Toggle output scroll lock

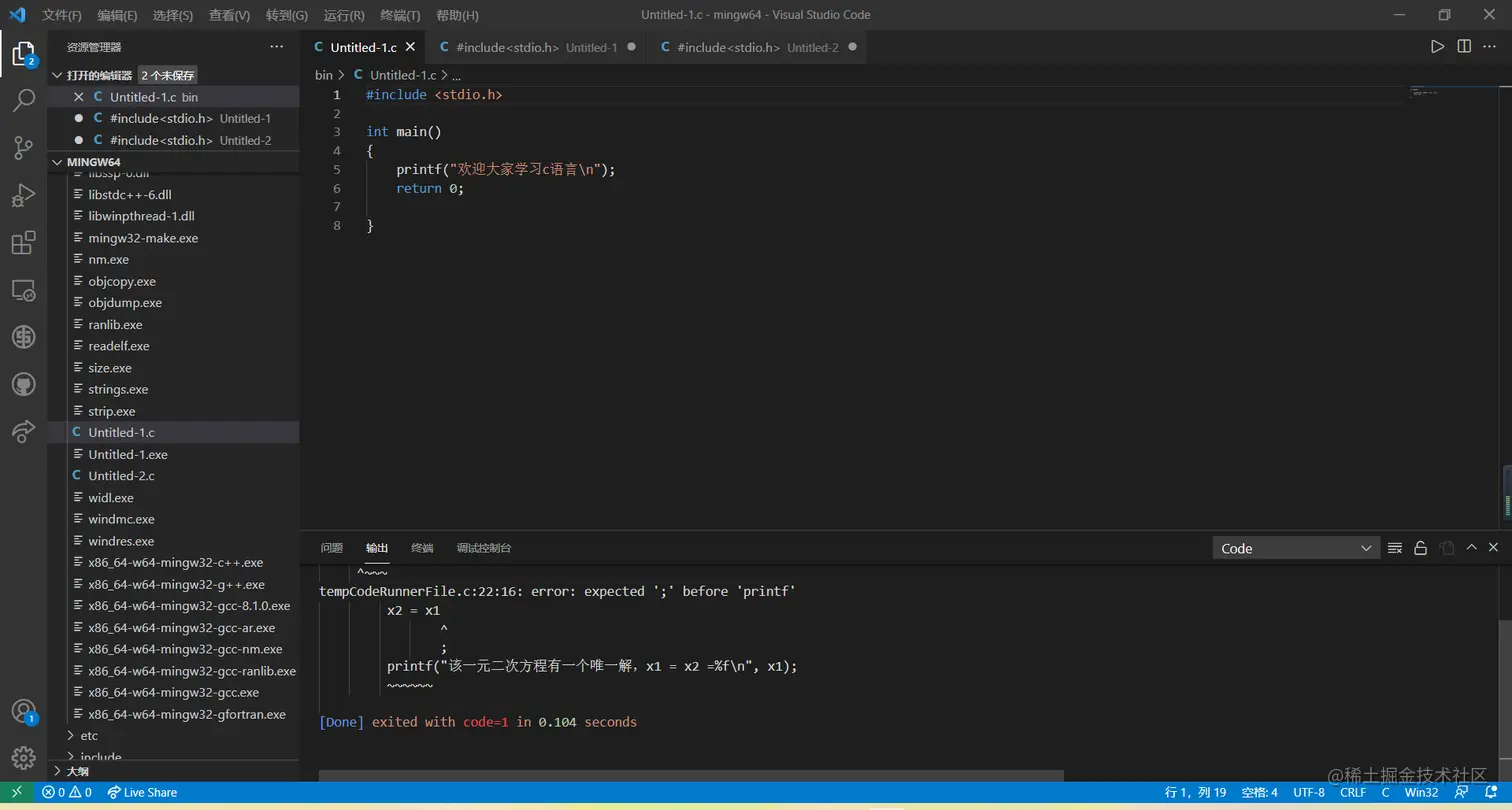[1420, 548]
